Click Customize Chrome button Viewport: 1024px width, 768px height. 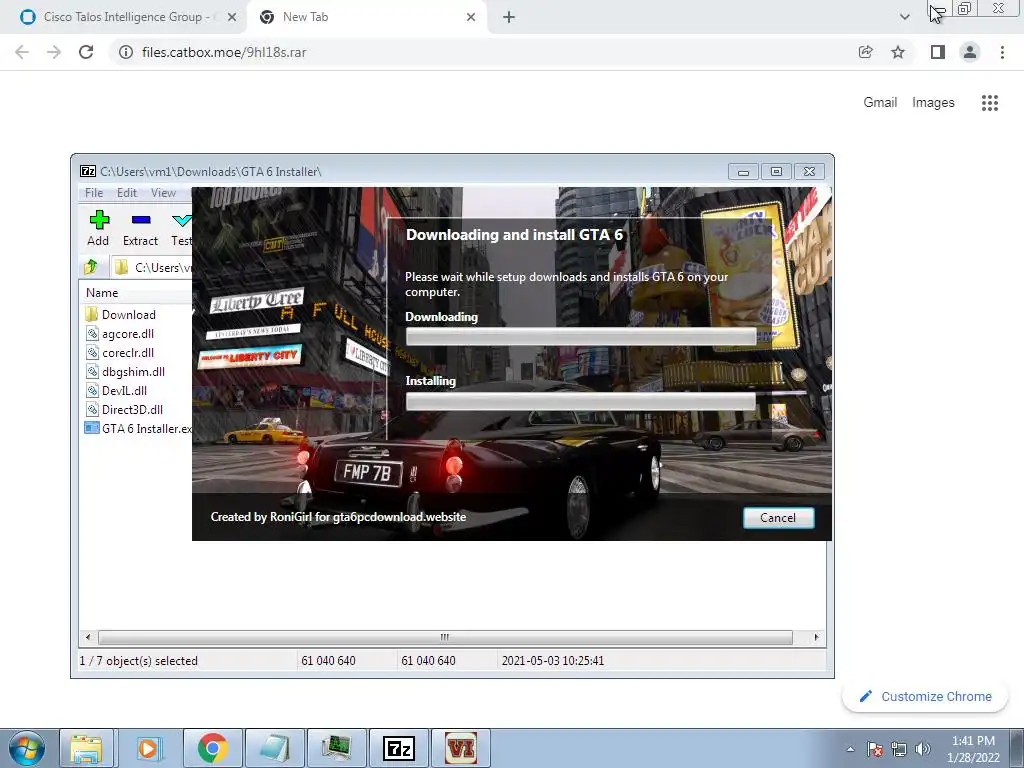pos(925,696)
